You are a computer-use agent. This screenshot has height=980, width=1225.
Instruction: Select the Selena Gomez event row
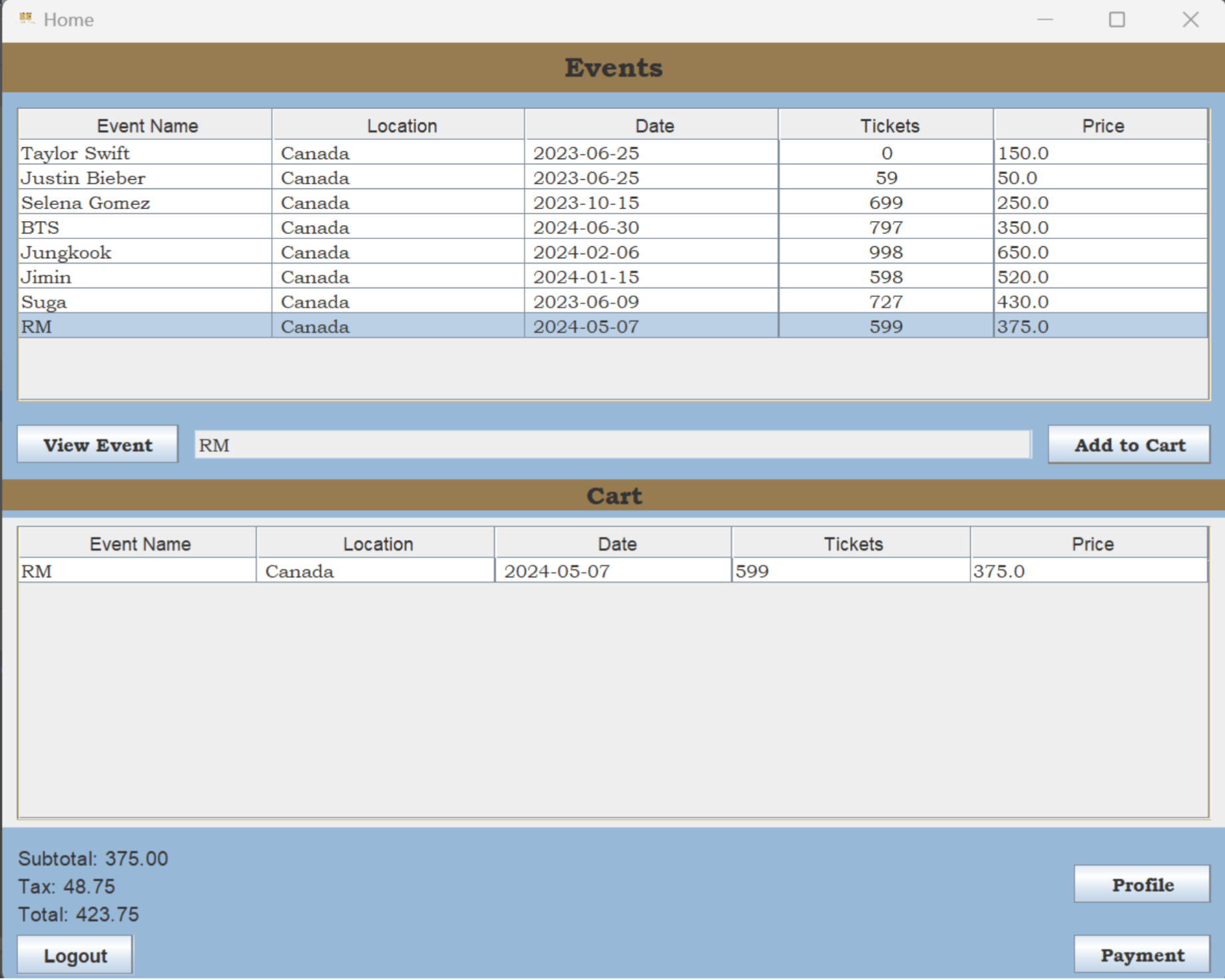tap(613, 202)
